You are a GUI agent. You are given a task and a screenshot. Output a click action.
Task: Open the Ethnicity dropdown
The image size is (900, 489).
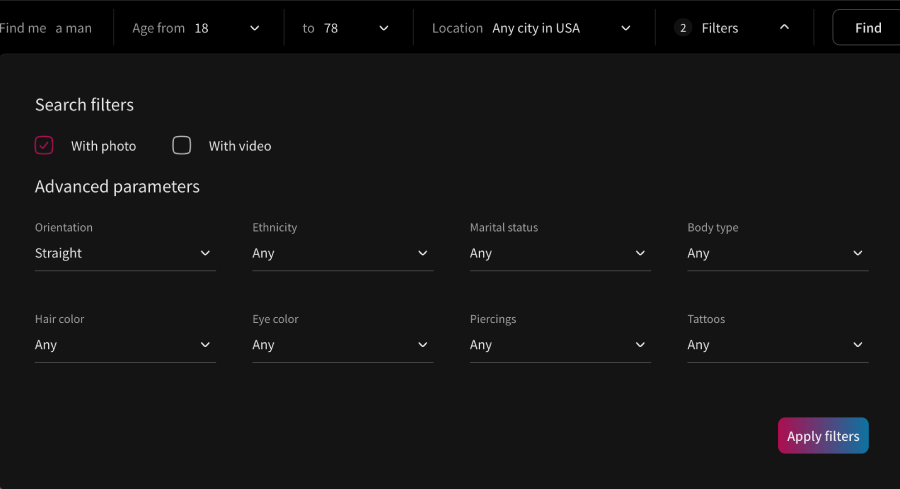pyautogui.click(x=343, y=253)
